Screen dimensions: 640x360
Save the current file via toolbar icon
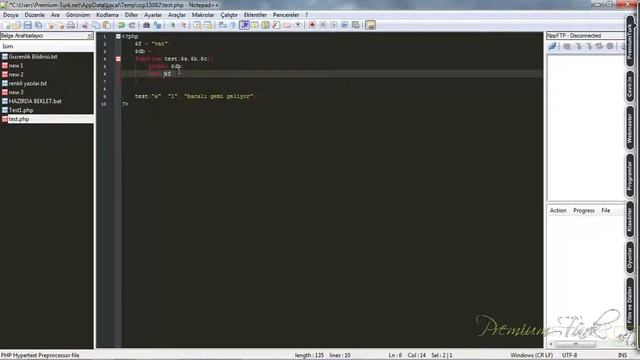coord(27,25)
